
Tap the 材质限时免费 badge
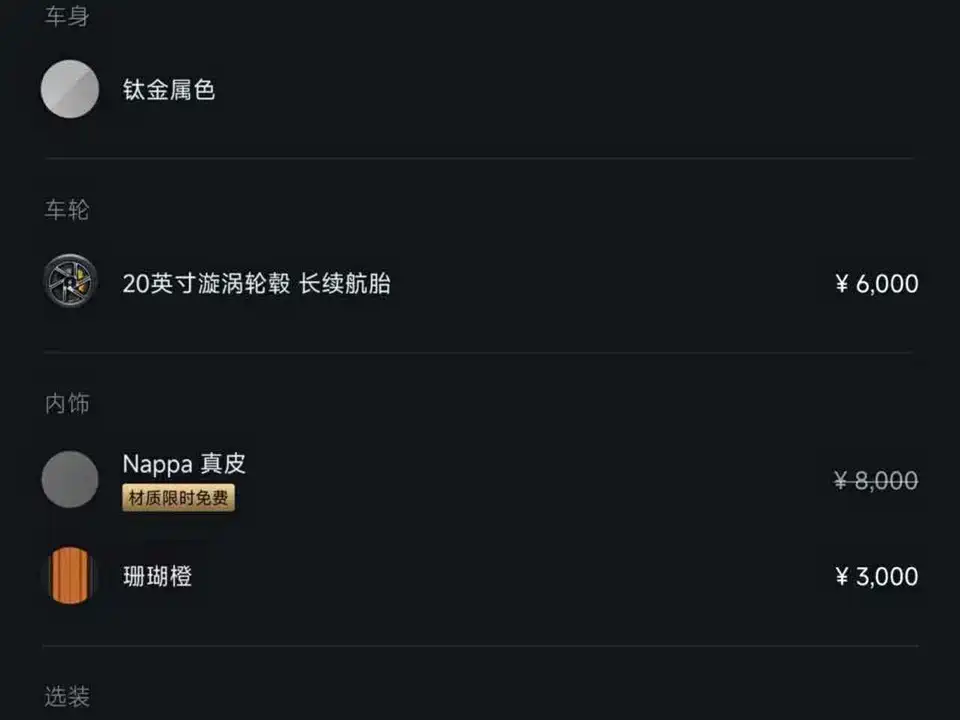179,497
